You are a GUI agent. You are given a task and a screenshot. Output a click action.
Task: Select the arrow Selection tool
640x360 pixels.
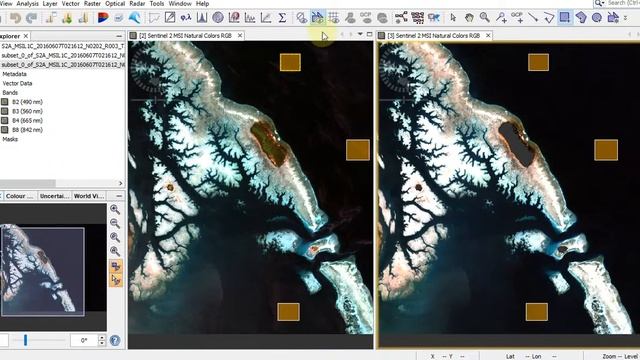(453, 18)
